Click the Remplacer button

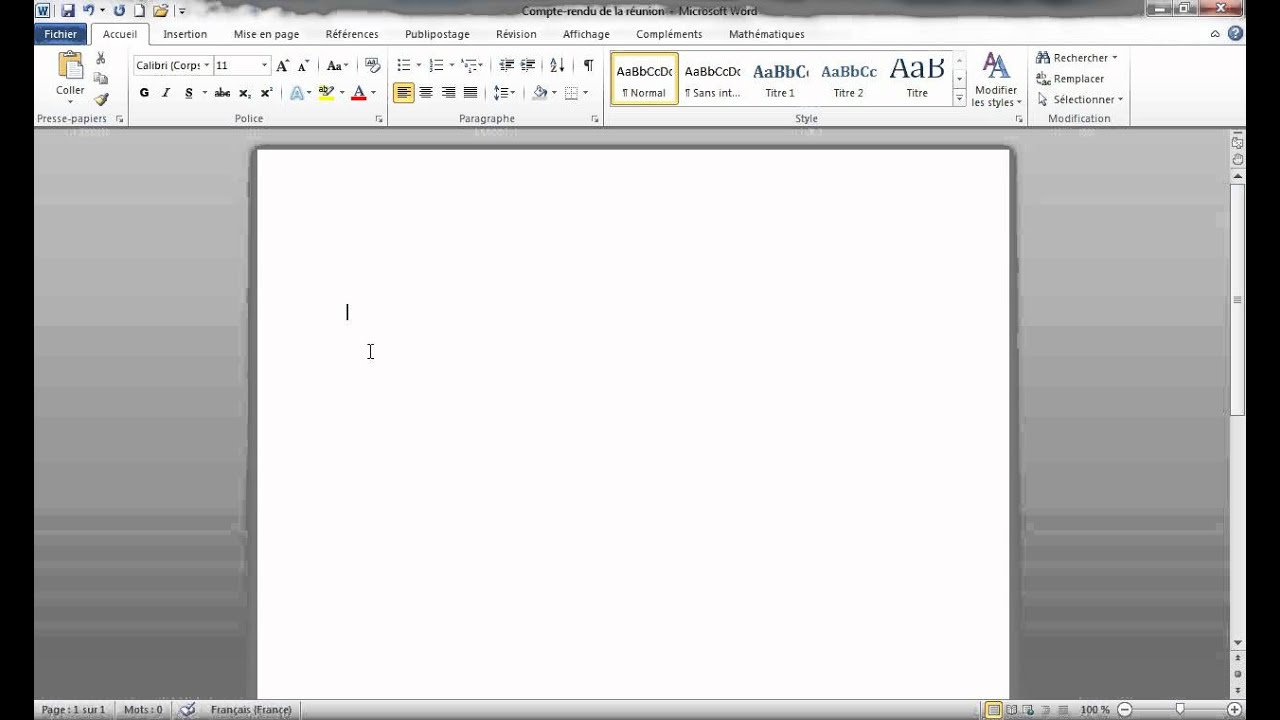click(1070, 79)
